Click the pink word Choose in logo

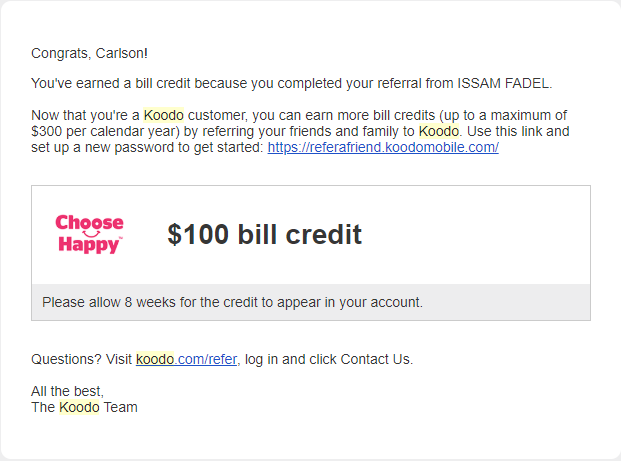pyautogui.click(x=89, y=222)
